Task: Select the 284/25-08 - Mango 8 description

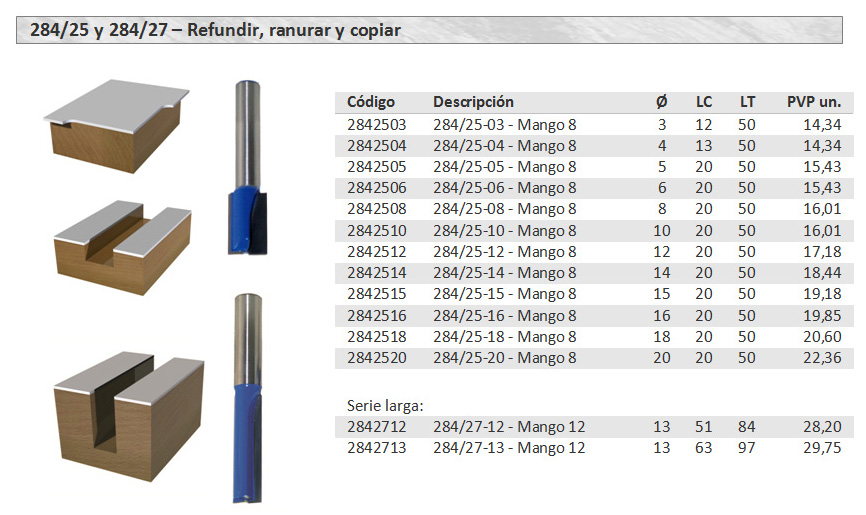Action: click(504, 210)
